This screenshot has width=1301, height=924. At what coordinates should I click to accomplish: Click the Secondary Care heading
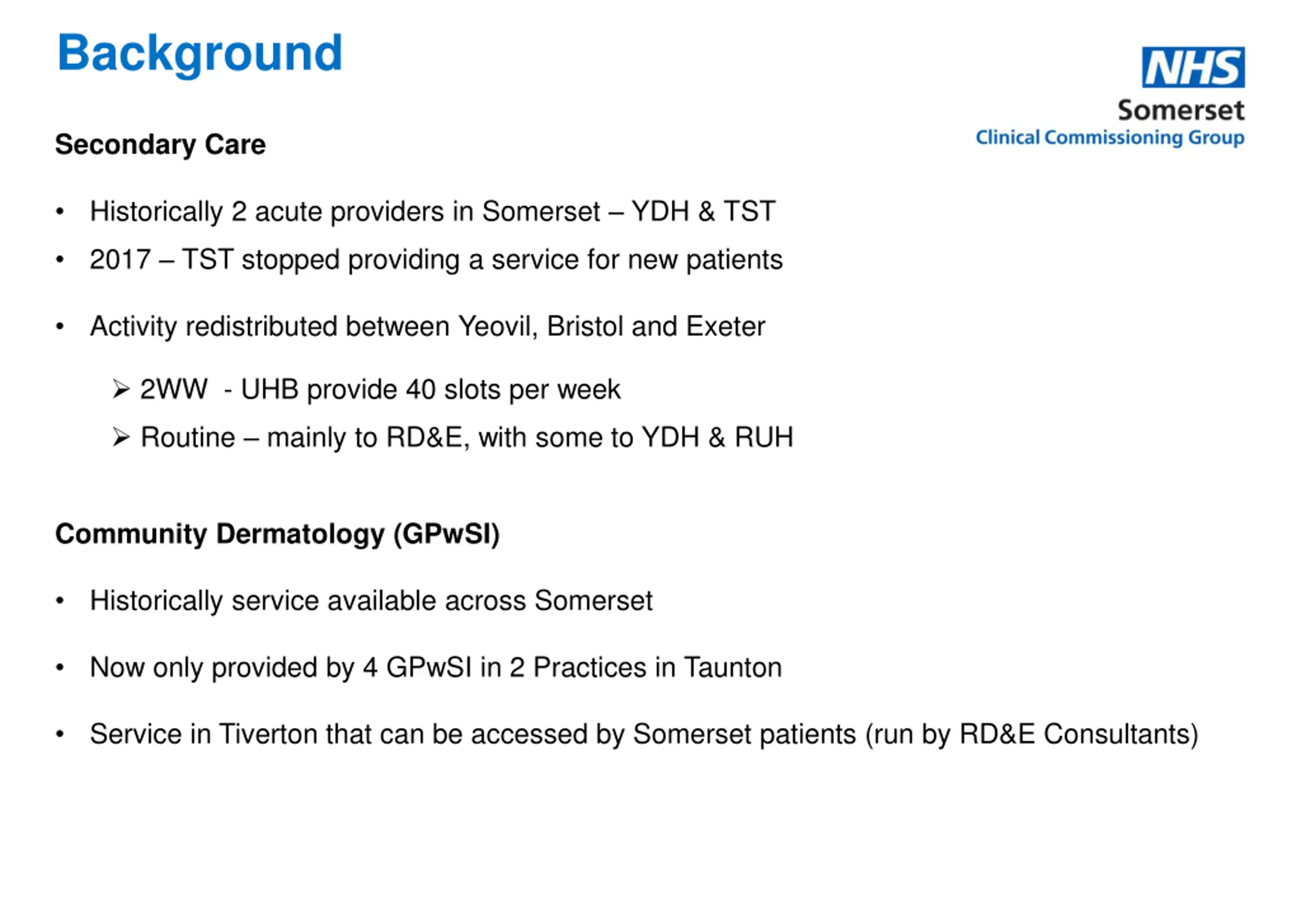[x=161, y=144]
